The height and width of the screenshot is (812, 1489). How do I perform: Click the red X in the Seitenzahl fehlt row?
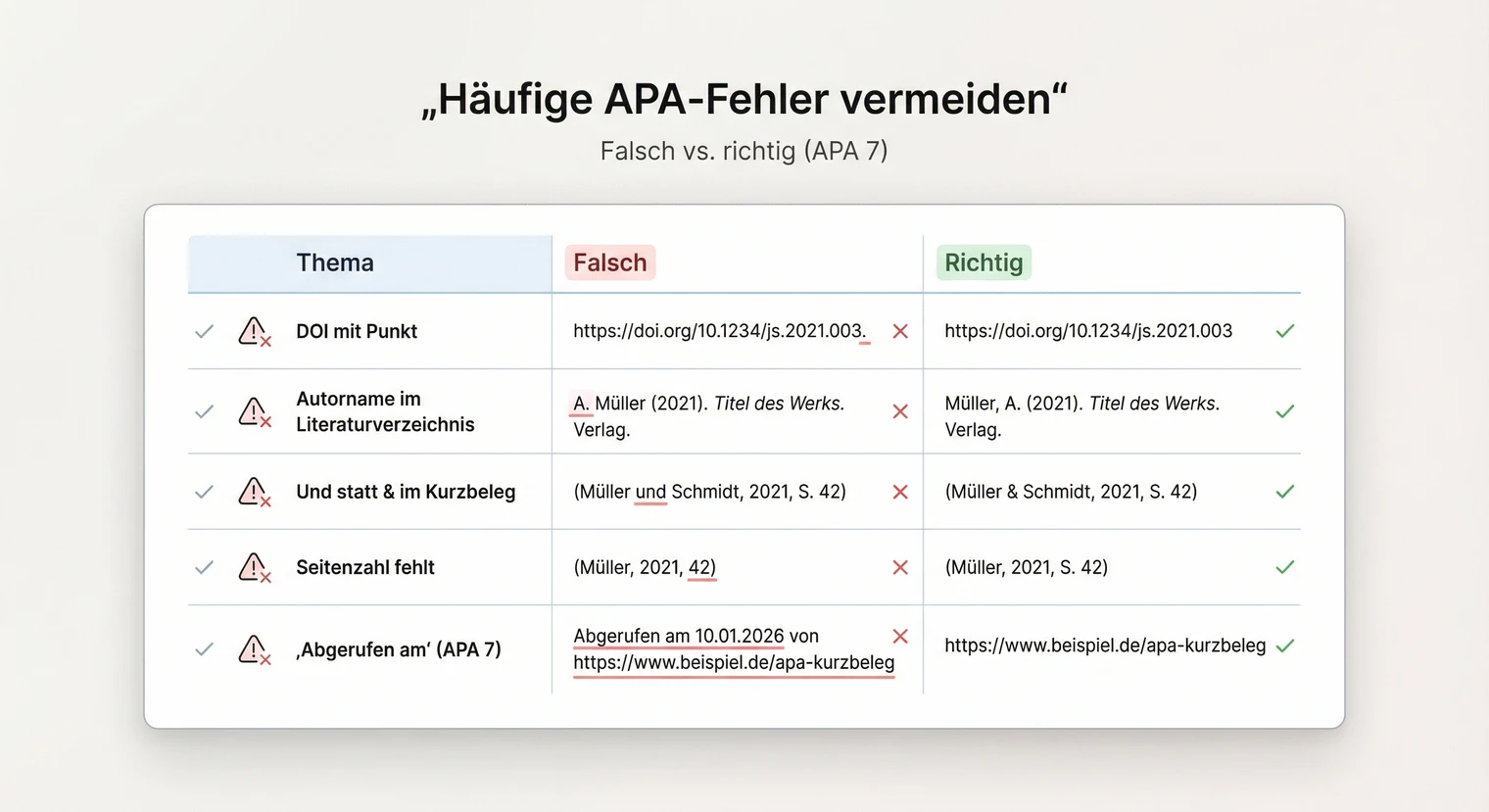click(899, 567)
